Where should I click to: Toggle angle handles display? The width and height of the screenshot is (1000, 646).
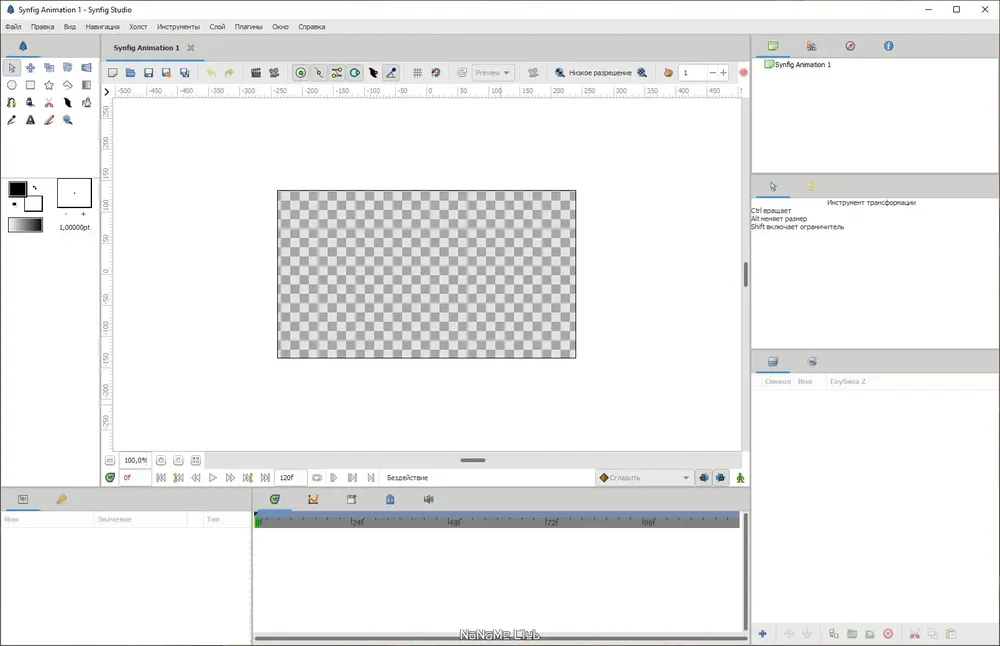[392, 73]
